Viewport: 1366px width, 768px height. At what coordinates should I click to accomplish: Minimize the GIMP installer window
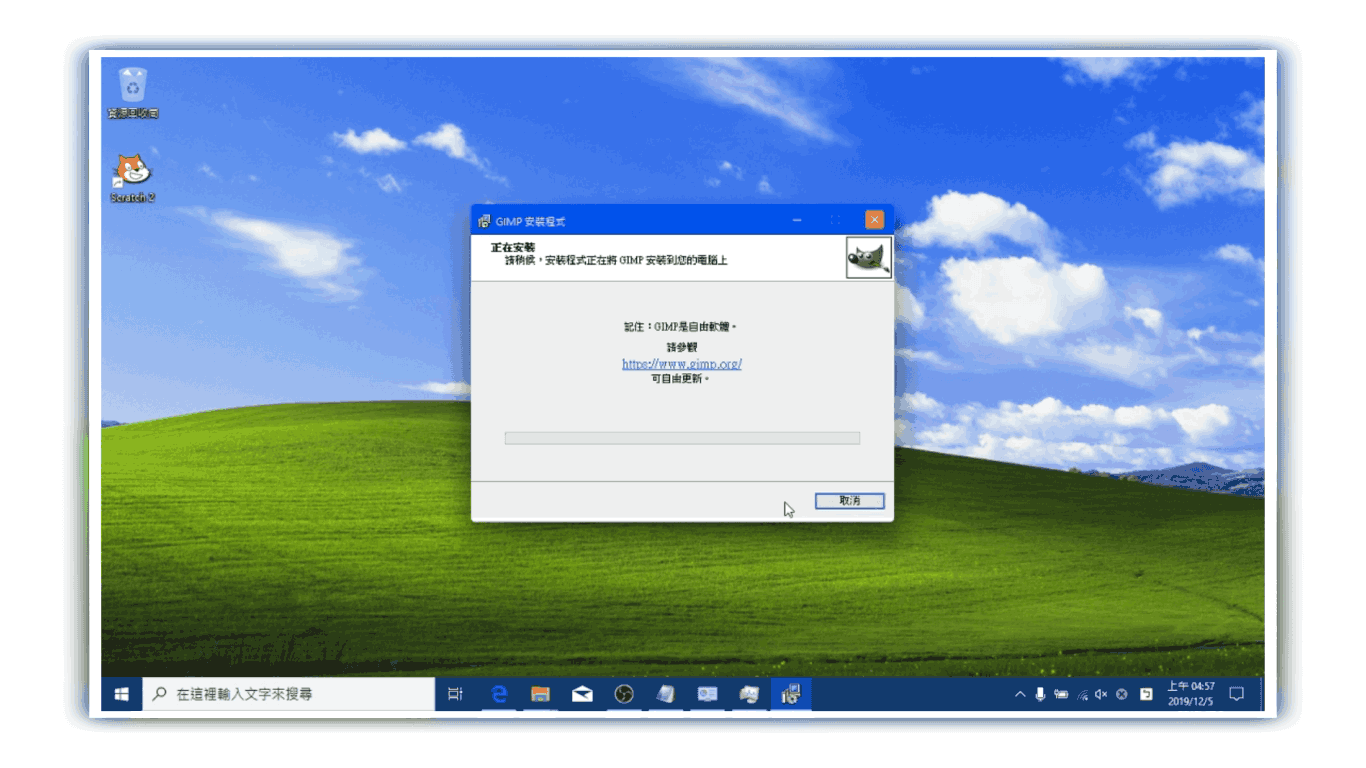(797, 220)
